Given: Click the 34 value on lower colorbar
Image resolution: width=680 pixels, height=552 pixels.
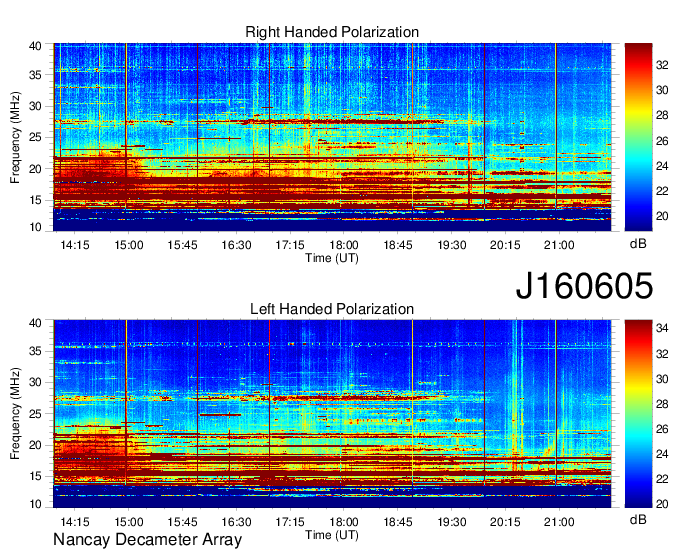Looking at the screenshot, I should pyautogui.click(x=662, y=328).
